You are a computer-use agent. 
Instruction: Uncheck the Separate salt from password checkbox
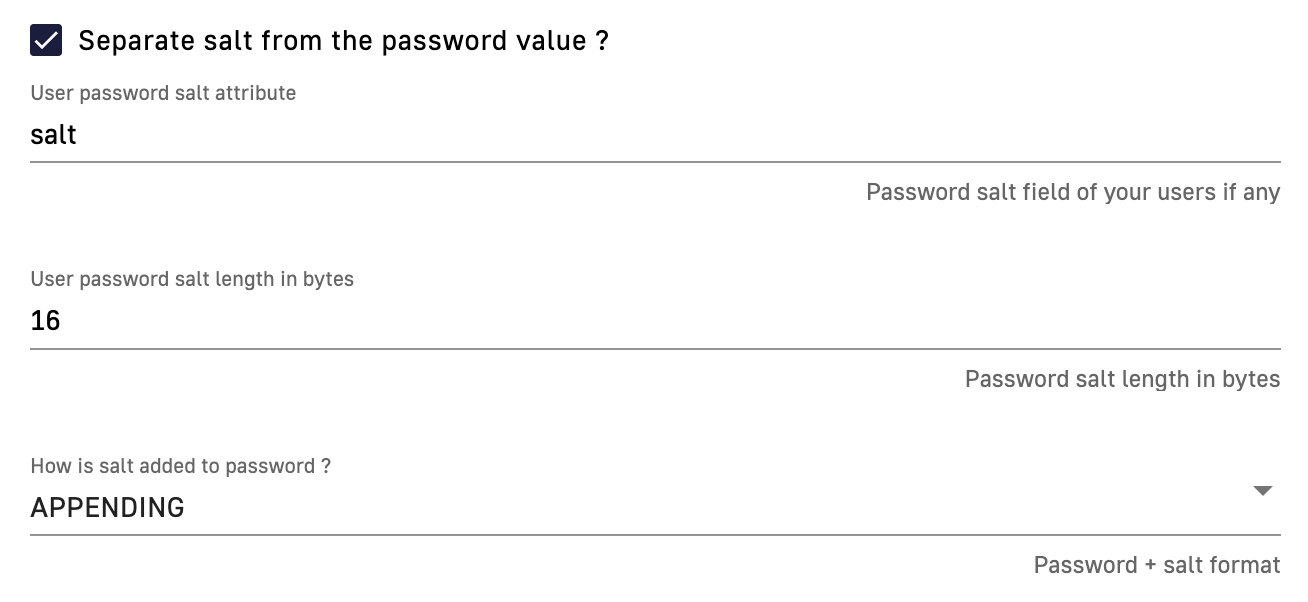(46, 41)
